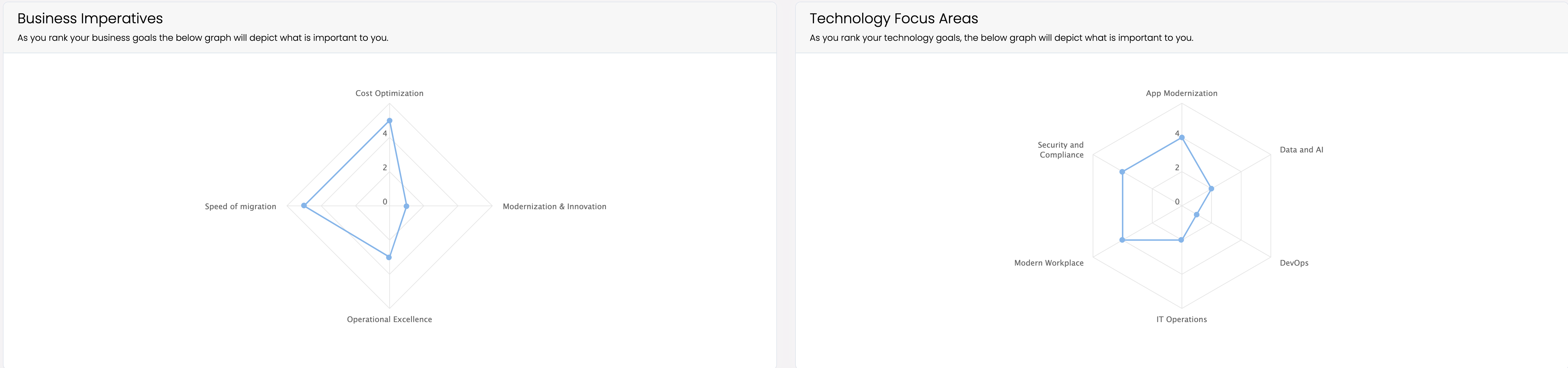Select the Operational Excellence data point
Image resolution: width=1568 pixels, height=368 pixels.
[390, 257]
